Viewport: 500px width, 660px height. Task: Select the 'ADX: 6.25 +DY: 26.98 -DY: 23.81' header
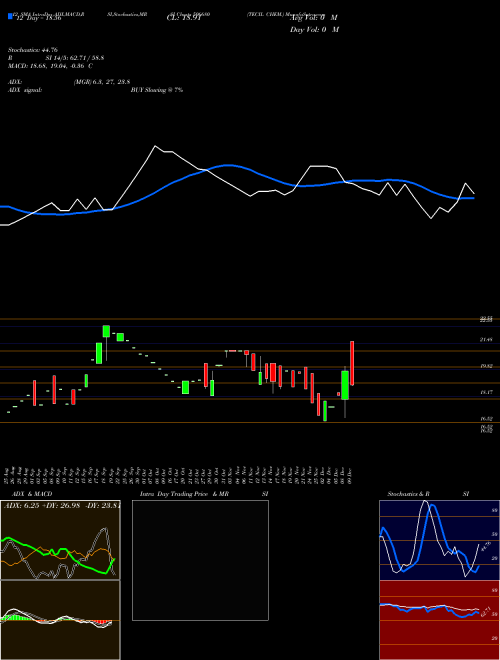tap(62, 505)
